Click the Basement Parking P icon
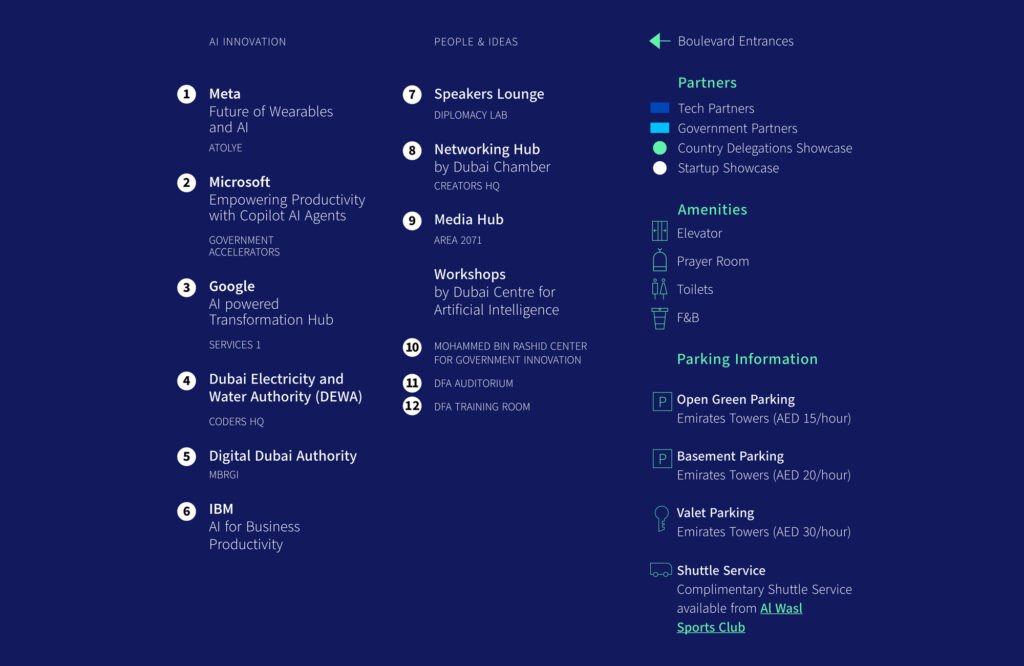The height and width of the screenshot is (666, 1024). pyautogui.click(x=662, y=458)
